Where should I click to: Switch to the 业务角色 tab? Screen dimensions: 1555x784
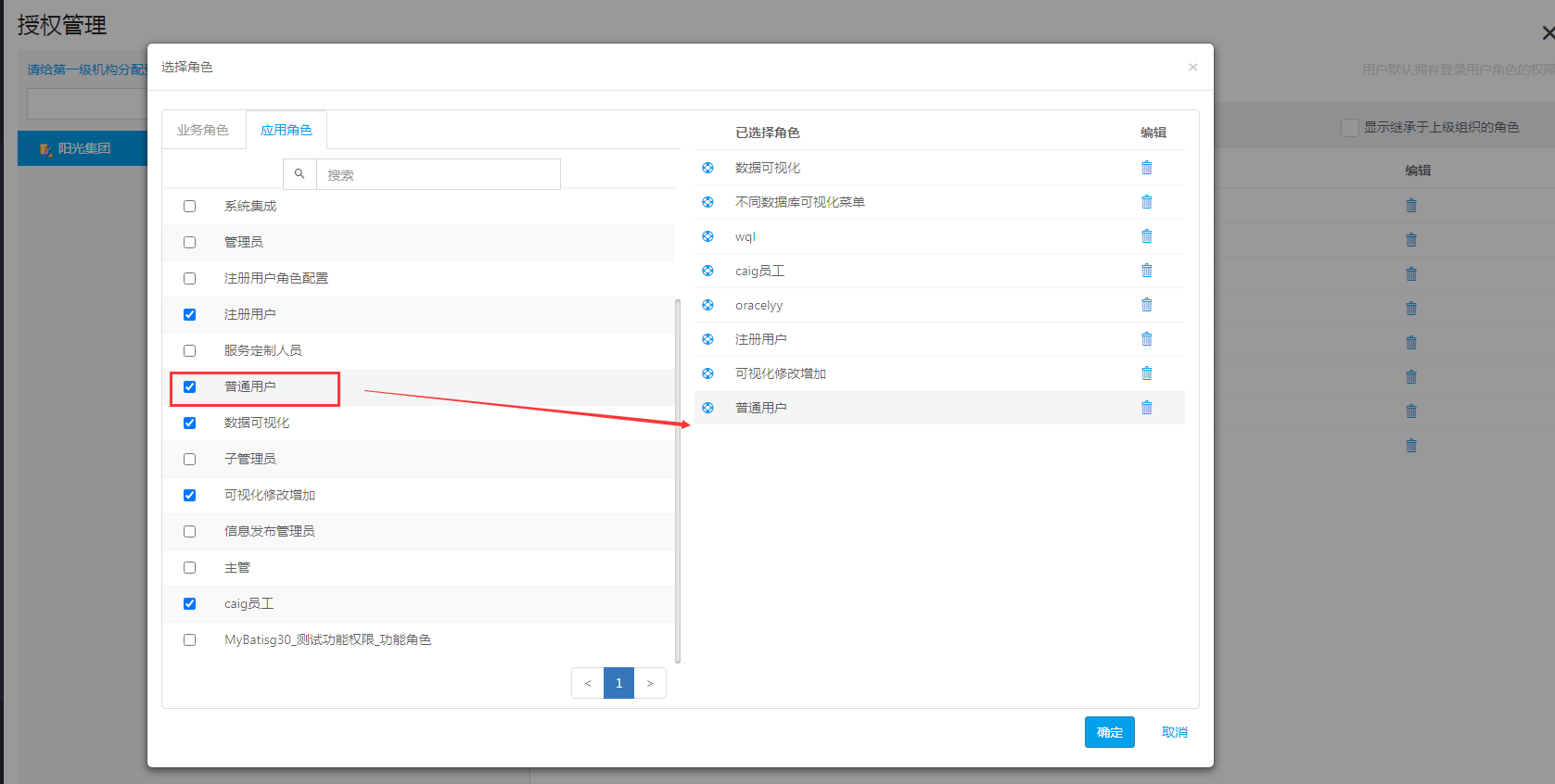(203, 130)
